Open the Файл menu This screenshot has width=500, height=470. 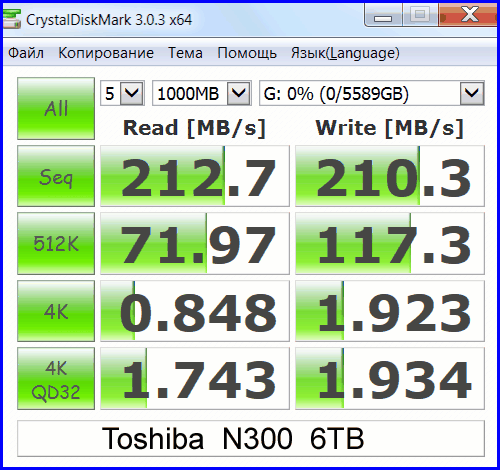click(x=26, y=53)
